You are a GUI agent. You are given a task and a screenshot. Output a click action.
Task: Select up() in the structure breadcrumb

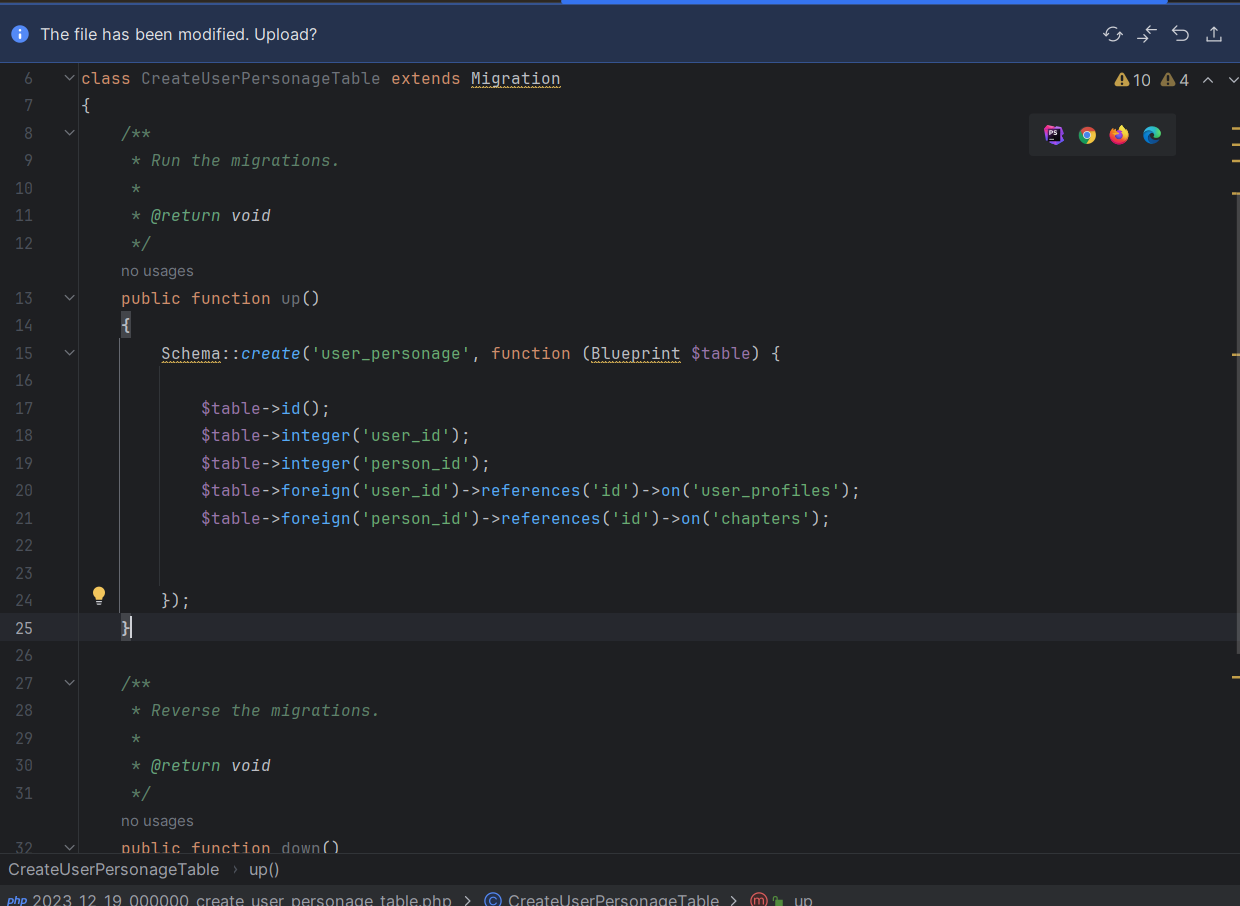[x=264, y=869]
